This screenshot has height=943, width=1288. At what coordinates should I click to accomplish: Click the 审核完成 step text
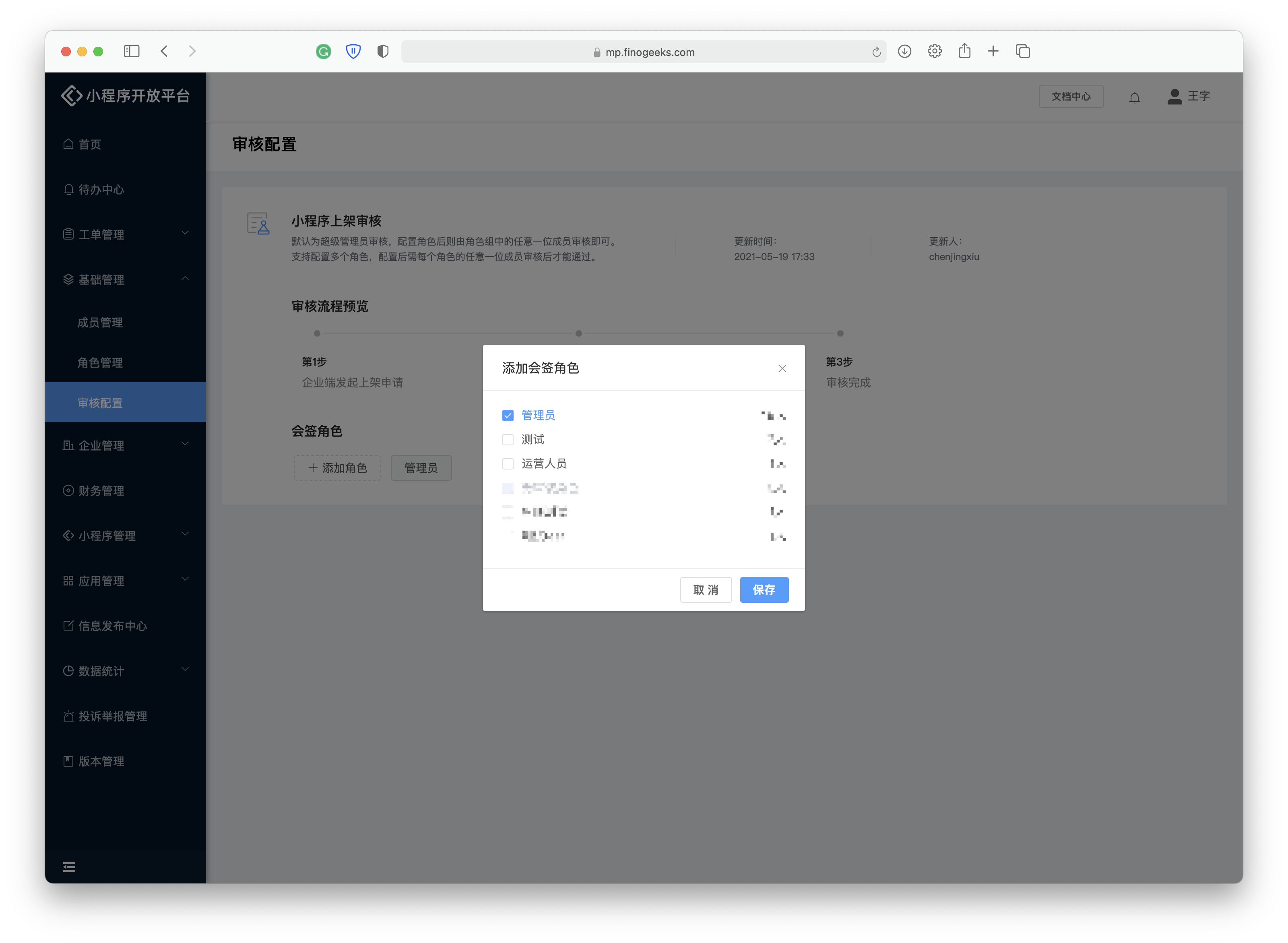(848, 383)
